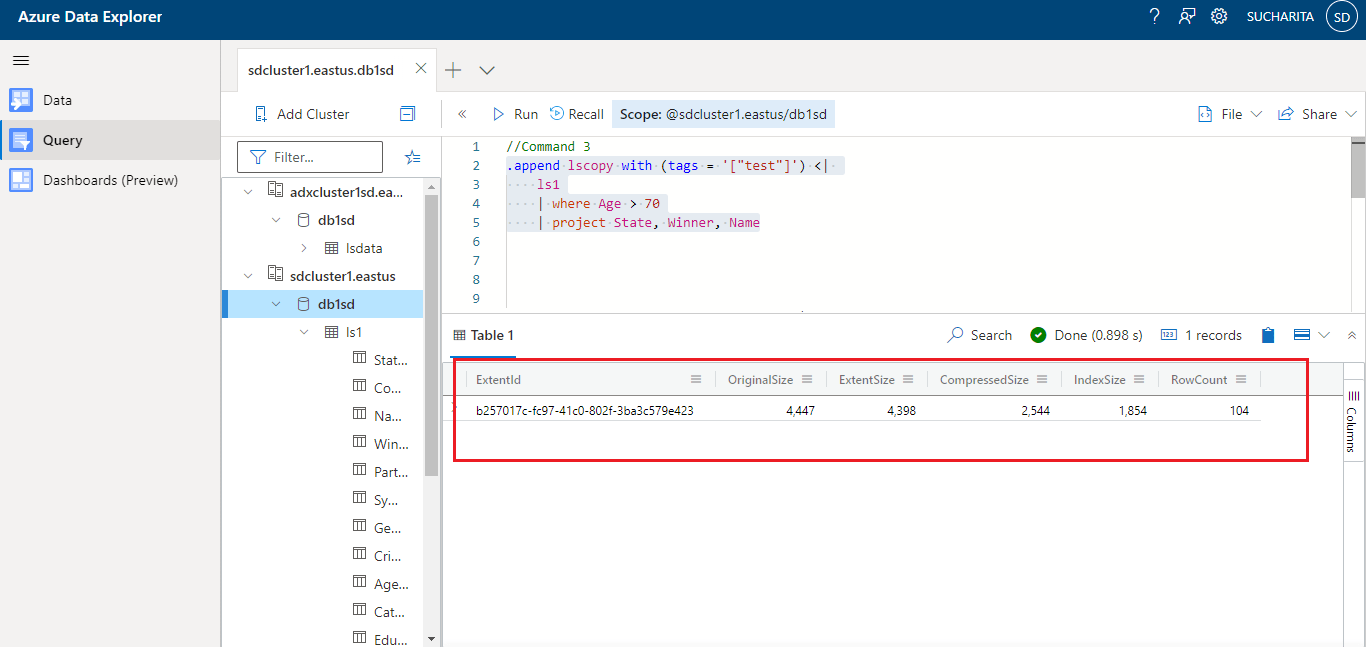Open the SD user avatar
The height and width of the screenshot is (647, 1366).
click(x=1341, y=16)
